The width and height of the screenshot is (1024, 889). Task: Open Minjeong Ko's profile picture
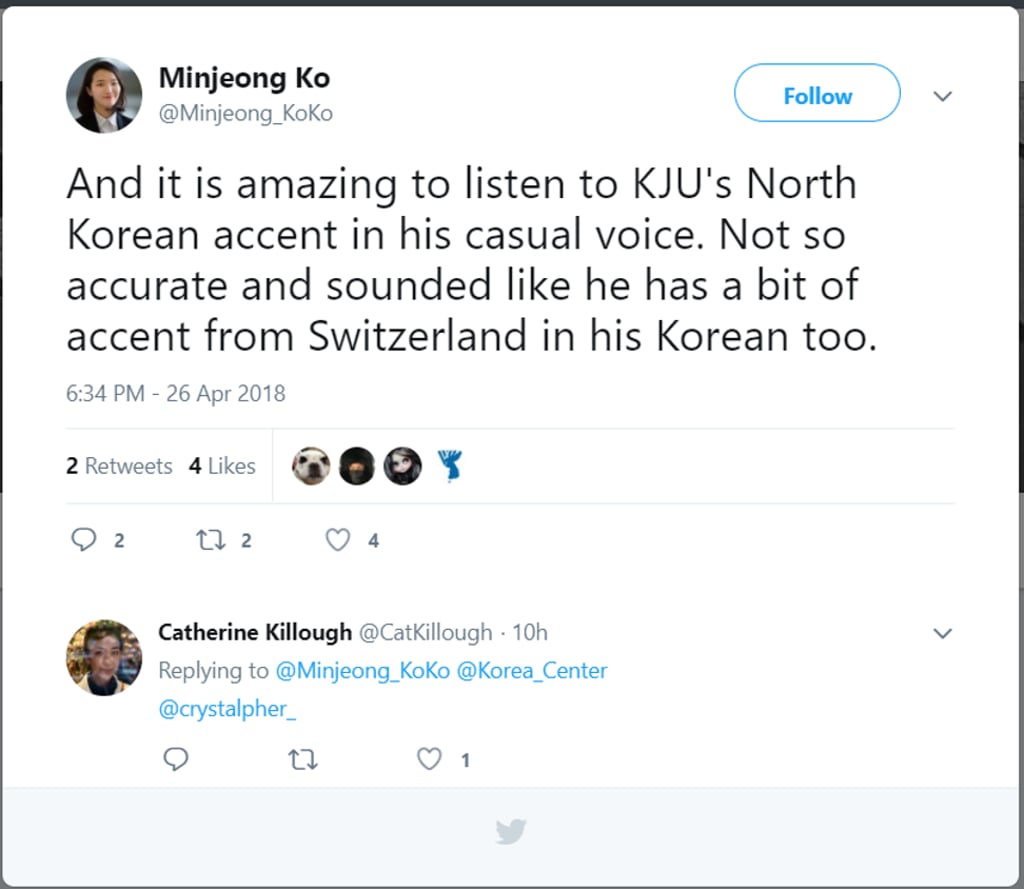tap(104, 96)
